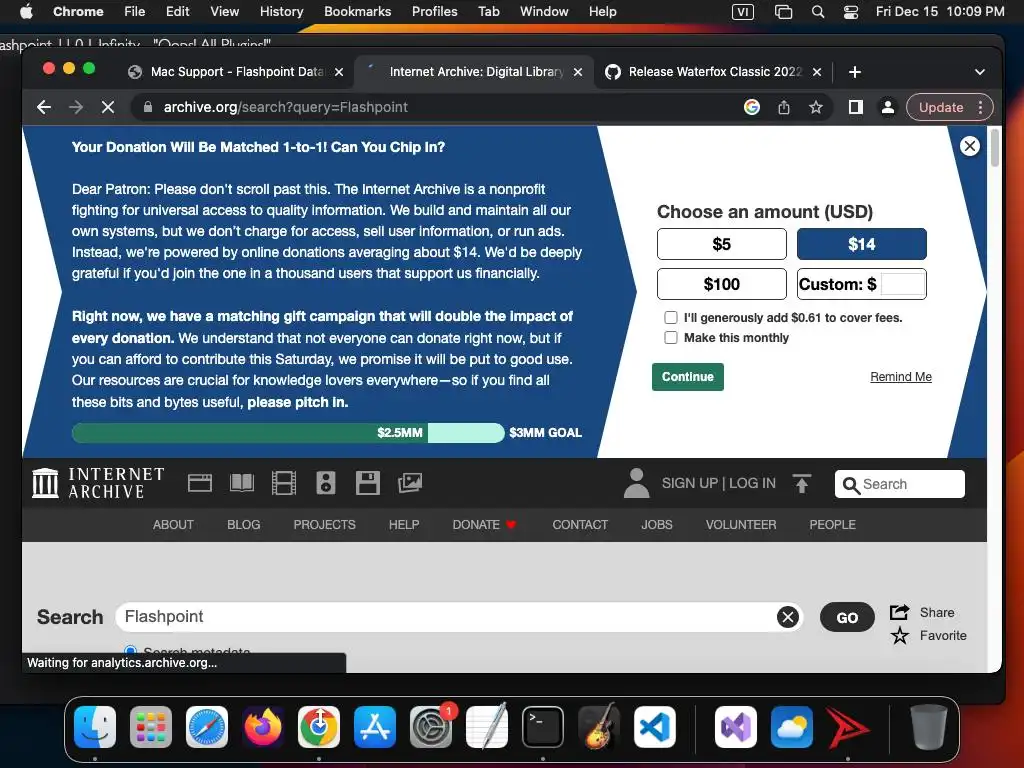1024x768 pixels.
Task: Open the PROJECTS nav link
Action: (325, 524)
